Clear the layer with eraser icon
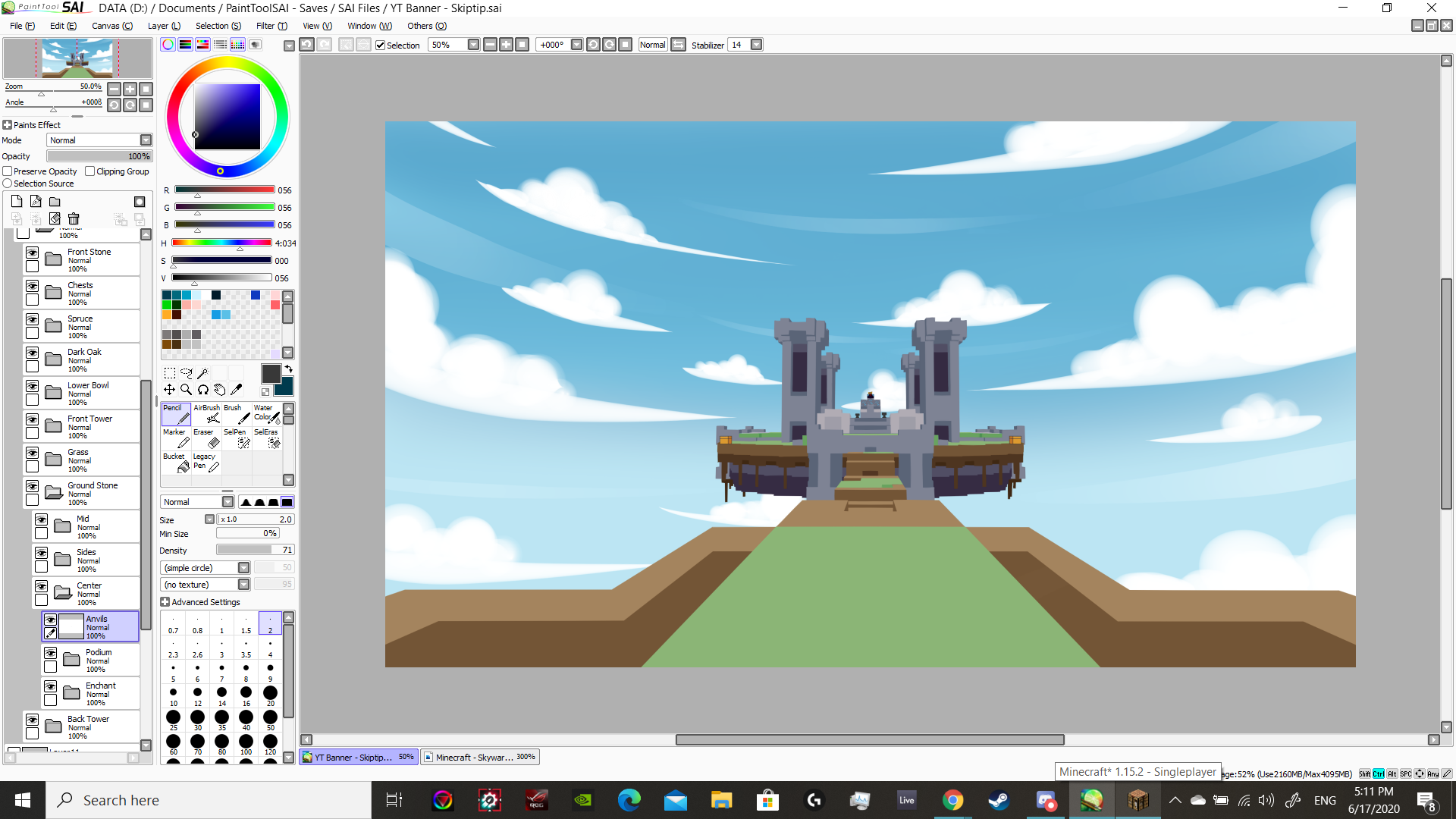Screen dimensions: 1456x819 point(55,219)
